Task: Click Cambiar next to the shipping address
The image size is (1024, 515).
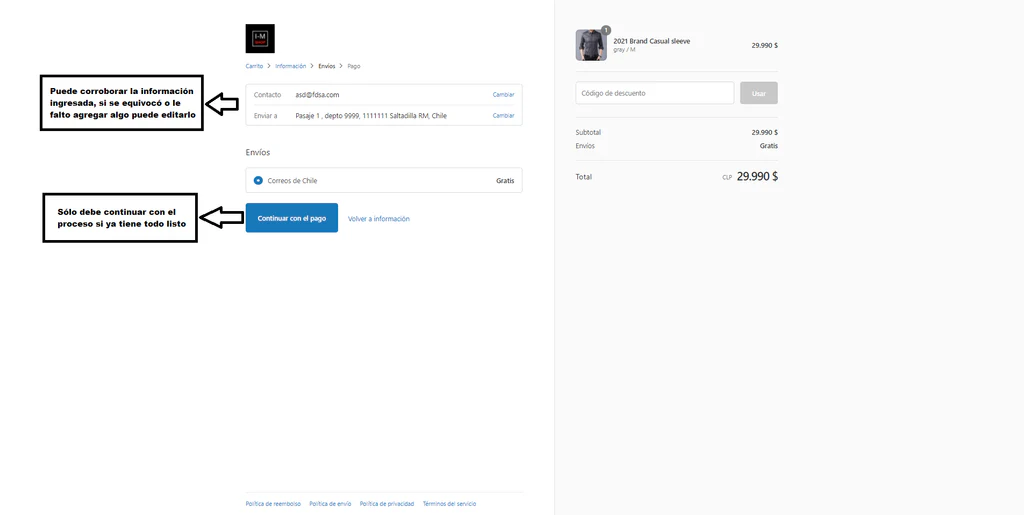Action: (x=503, y=116)
